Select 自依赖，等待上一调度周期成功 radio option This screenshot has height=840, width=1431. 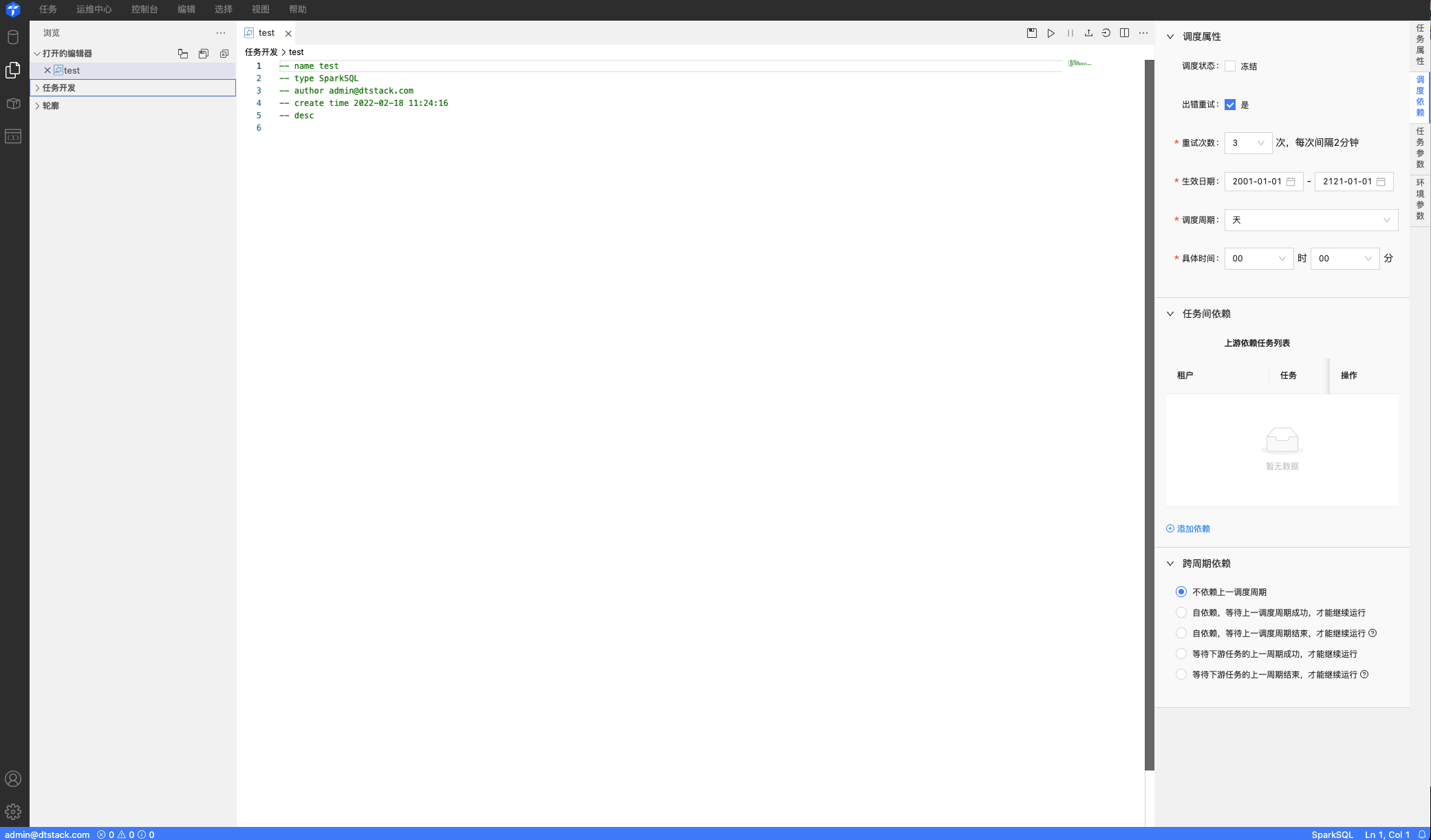coord(1181,612)
